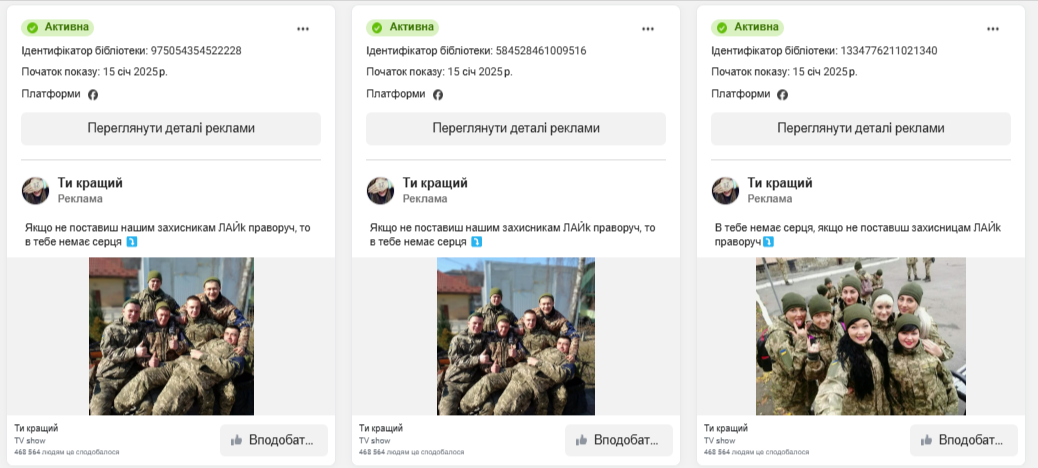
Task: Open women soldiers photo in ad 1334776211021340
Action: click(861, 336)
